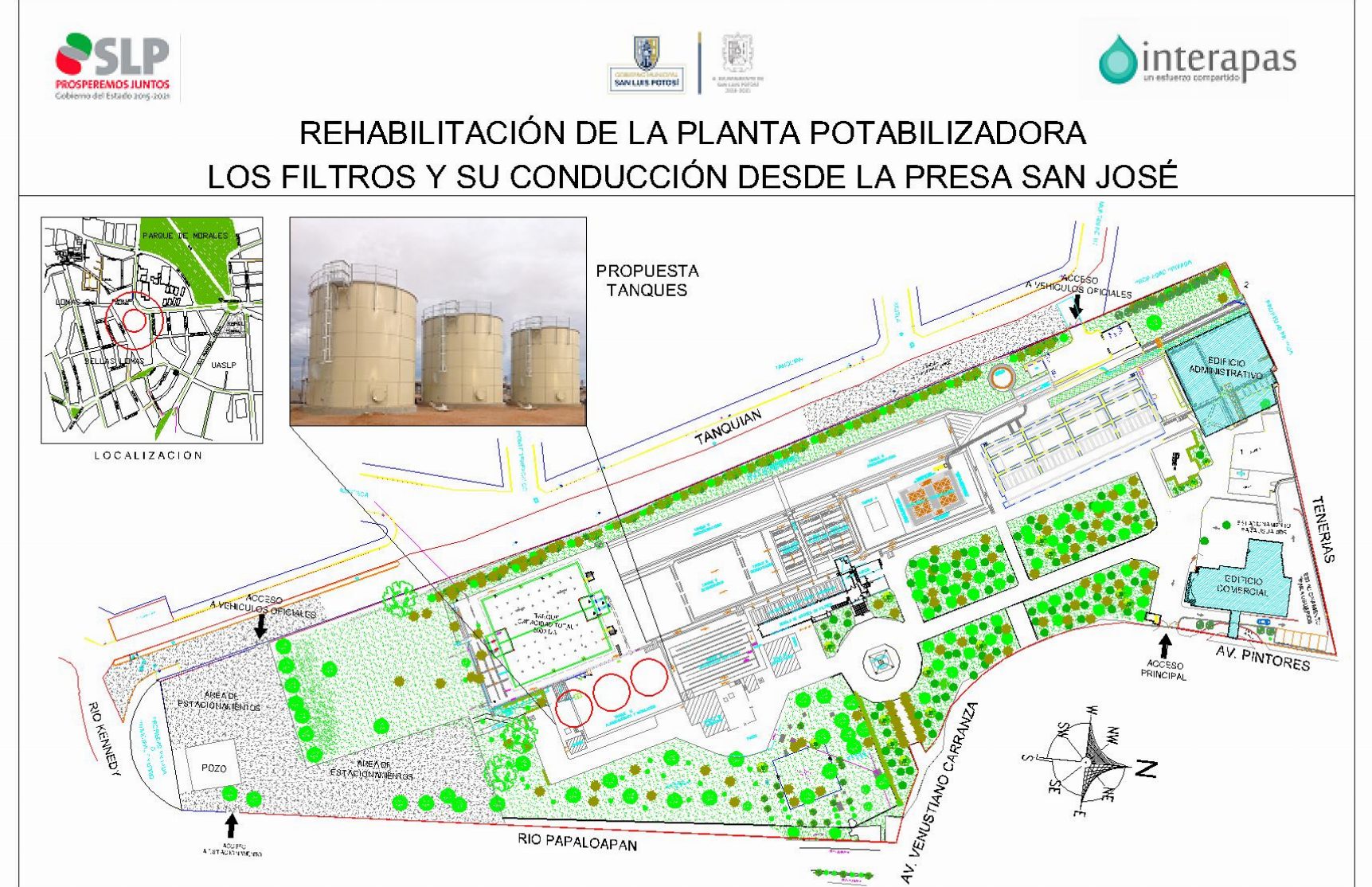Click the Acceso Principal arrow marker
Viewport: 1372px width, 887px height.
1165,643
